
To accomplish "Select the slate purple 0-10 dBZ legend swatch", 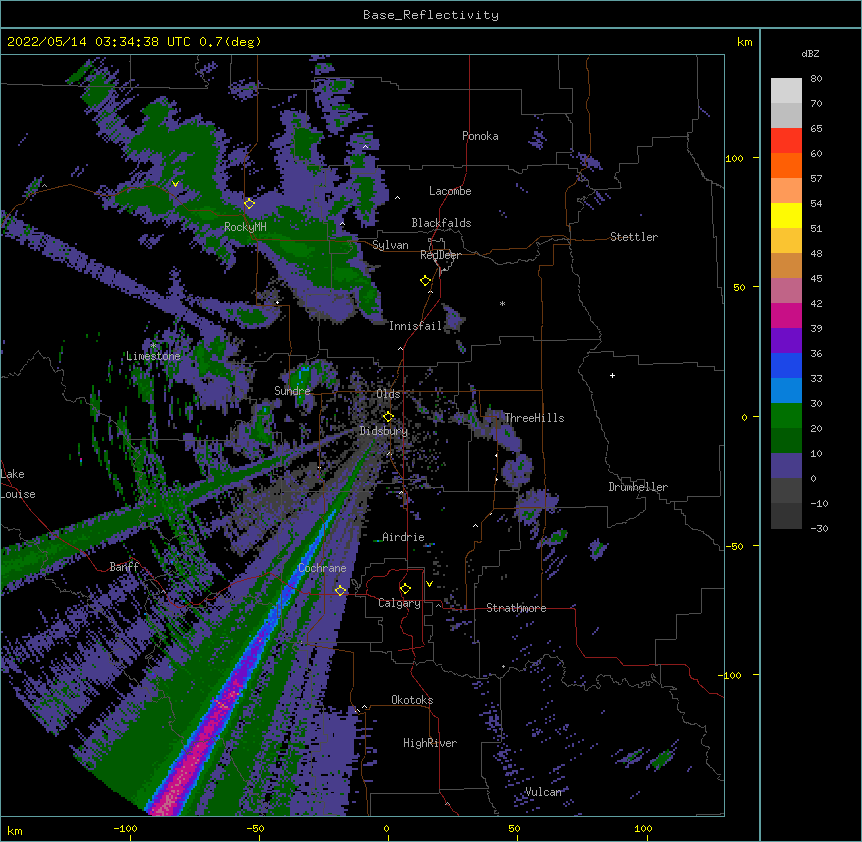I will point(786,466).
